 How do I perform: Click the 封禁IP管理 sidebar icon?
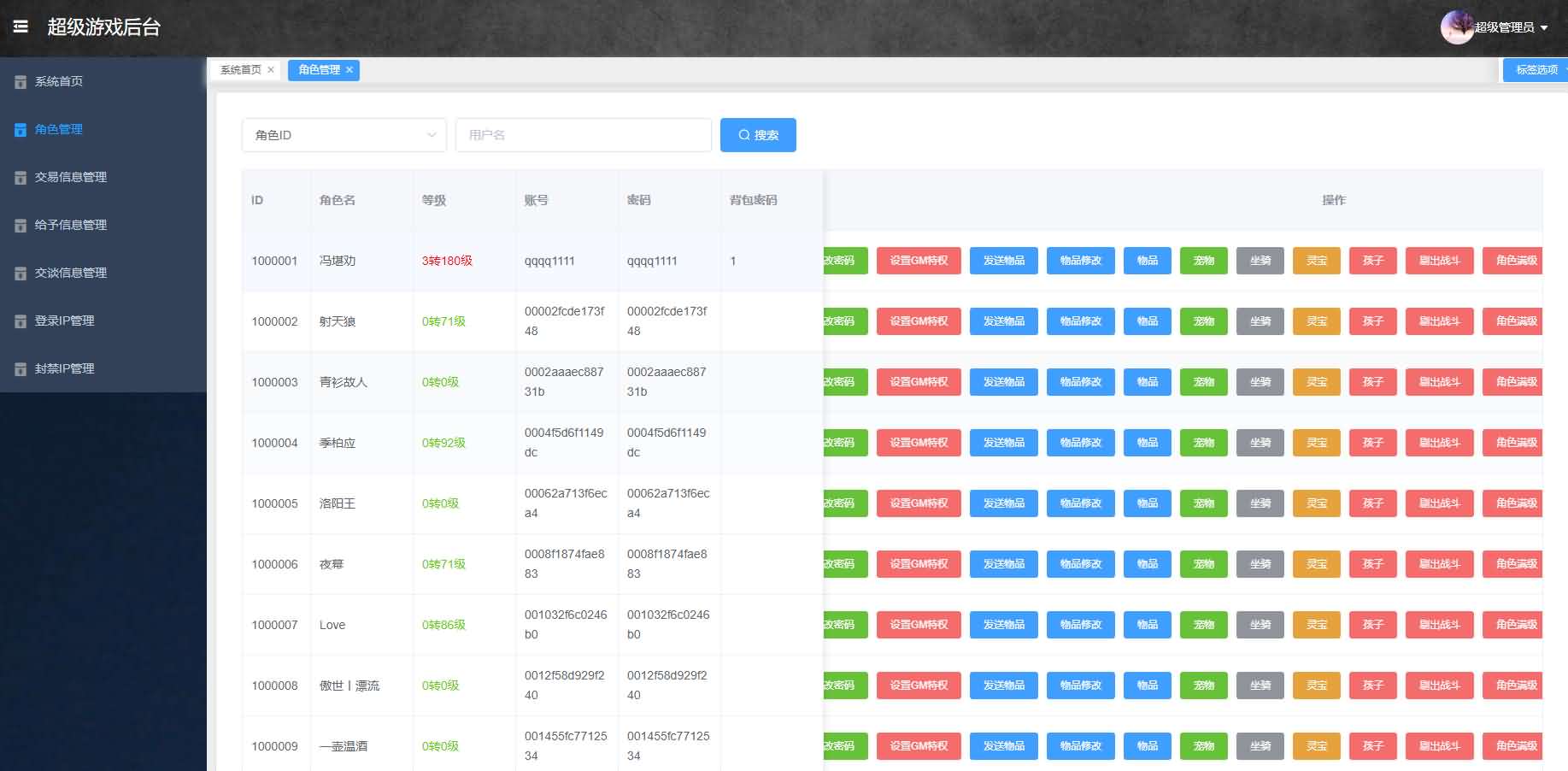21,369
